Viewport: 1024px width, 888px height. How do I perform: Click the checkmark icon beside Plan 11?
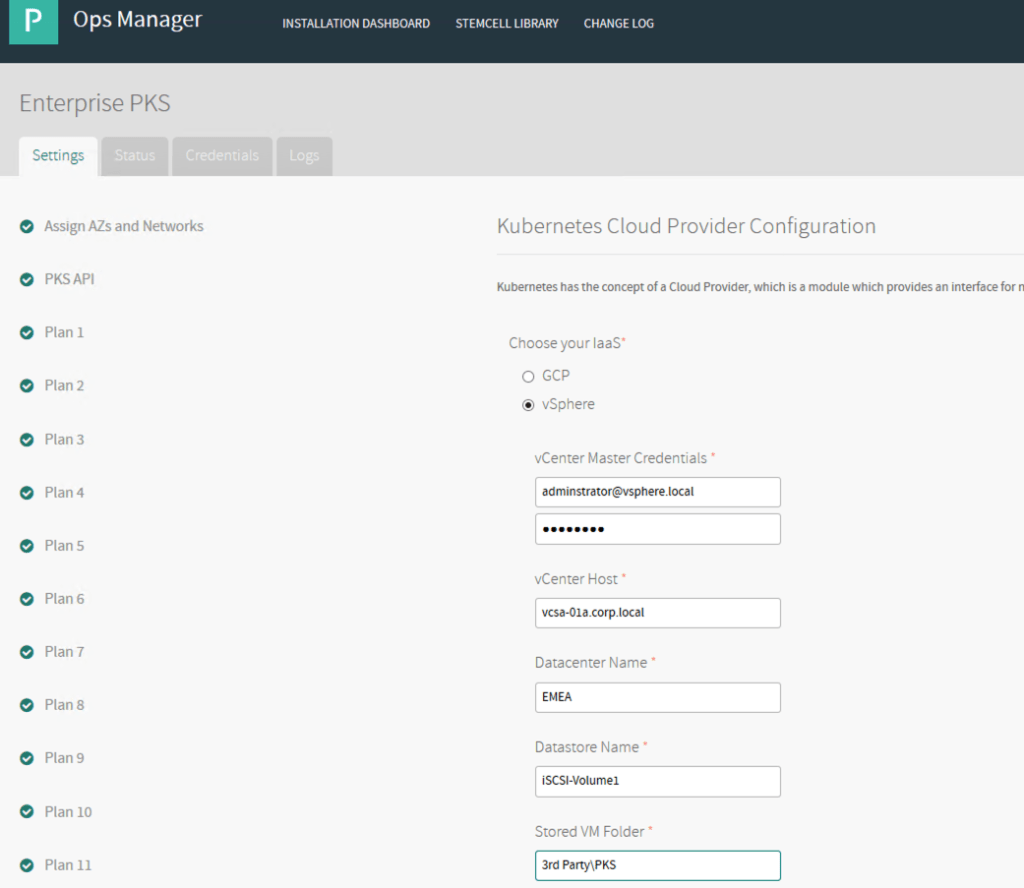(x=27, y=865)
